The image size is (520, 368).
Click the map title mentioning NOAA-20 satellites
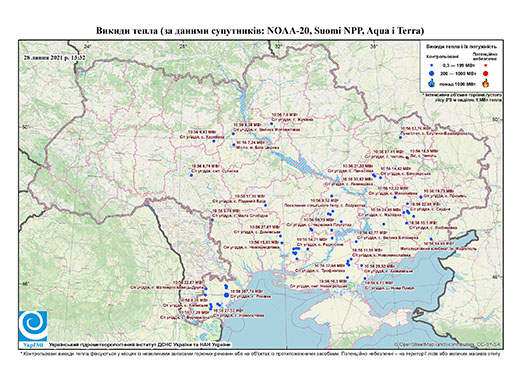pyautogui.click(x=260, y=31)
